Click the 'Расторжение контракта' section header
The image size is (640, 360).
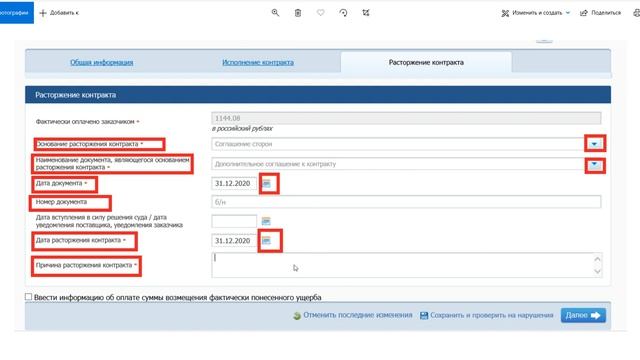(318, 95)
